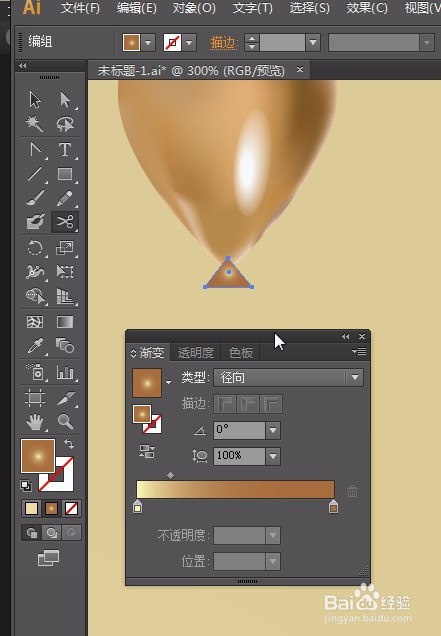The width and height of the screenshot is (441, 636).
Task: Expand gradient preset swatch list arrow
Action: tap(168, 382)
